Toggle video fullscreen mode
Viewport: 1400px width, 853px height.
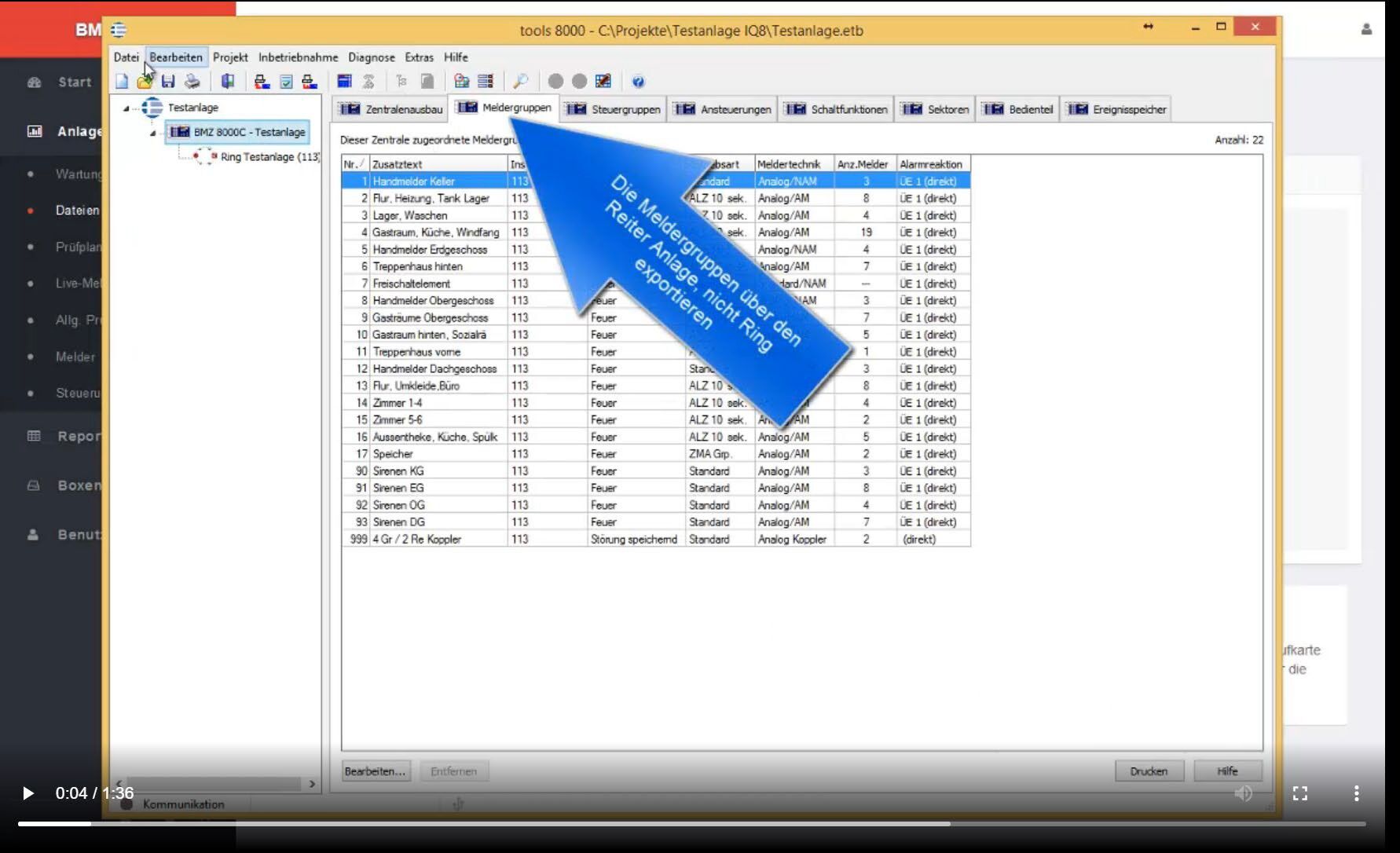[1300, 793]
